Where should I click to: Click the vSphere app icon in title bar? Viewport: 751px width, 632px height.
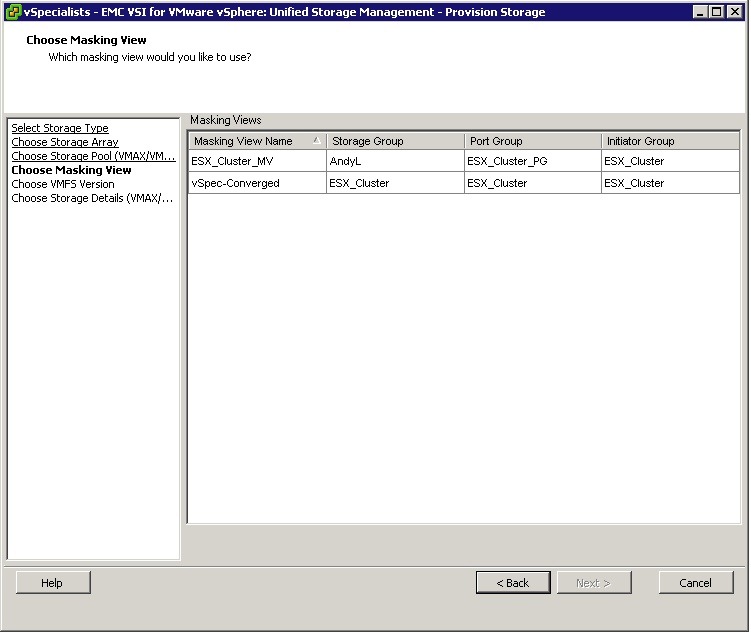[x=12, y=12]
